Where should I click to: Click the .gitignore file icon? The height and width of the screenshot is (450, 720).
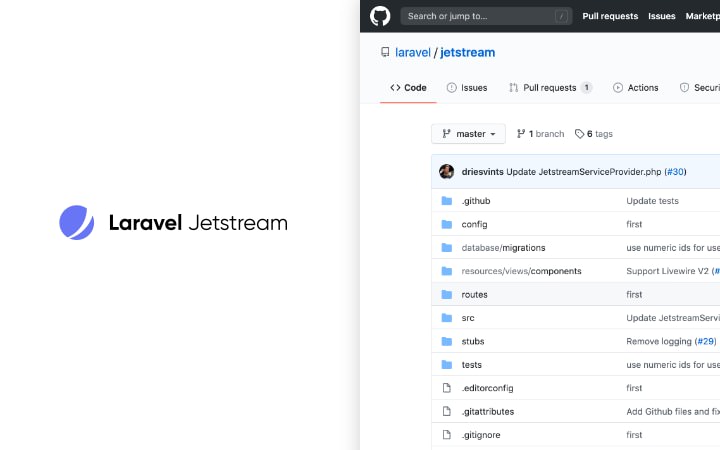446,435
